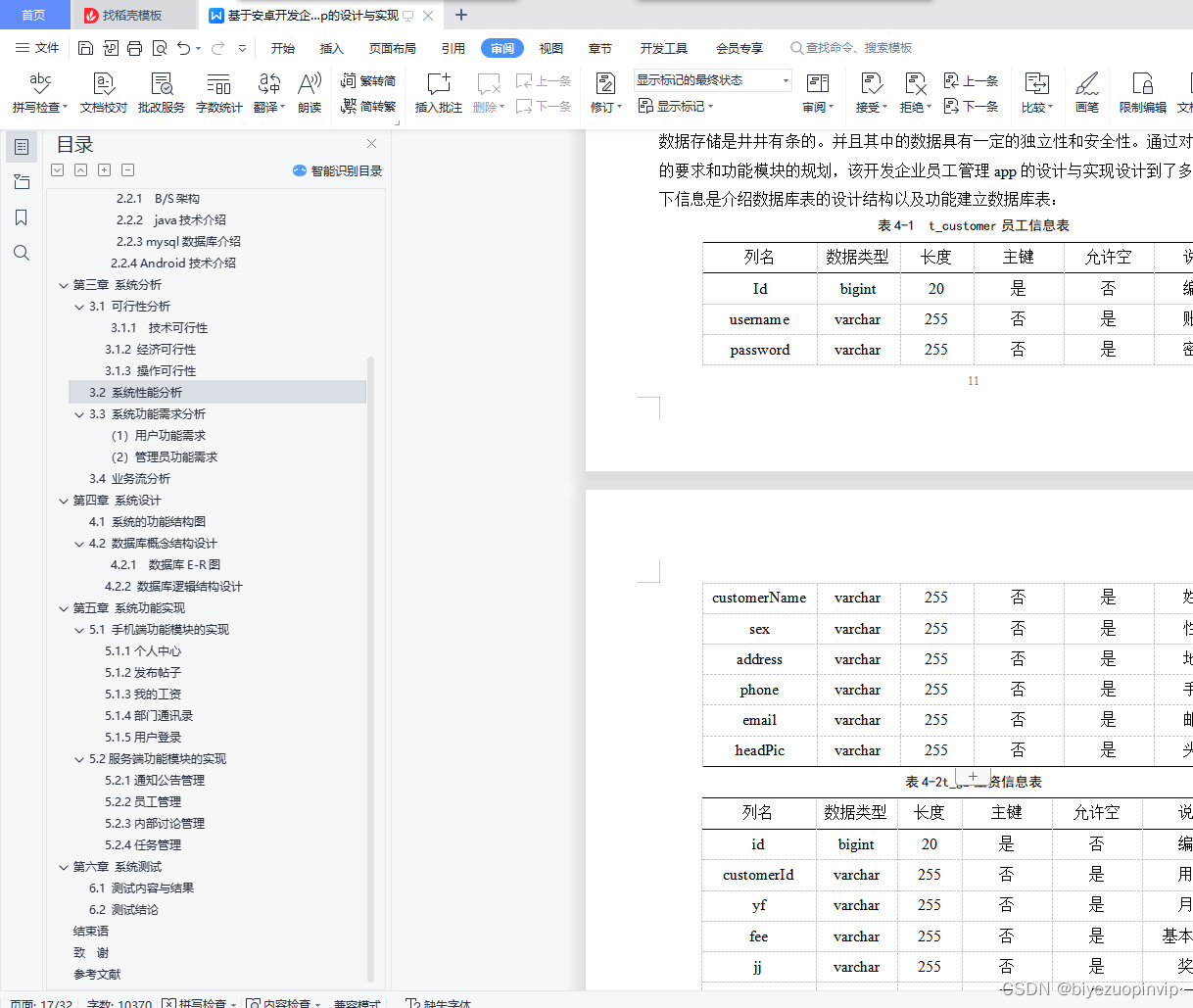Collapse 第三章 系统分析 tree node

[64, 285]
